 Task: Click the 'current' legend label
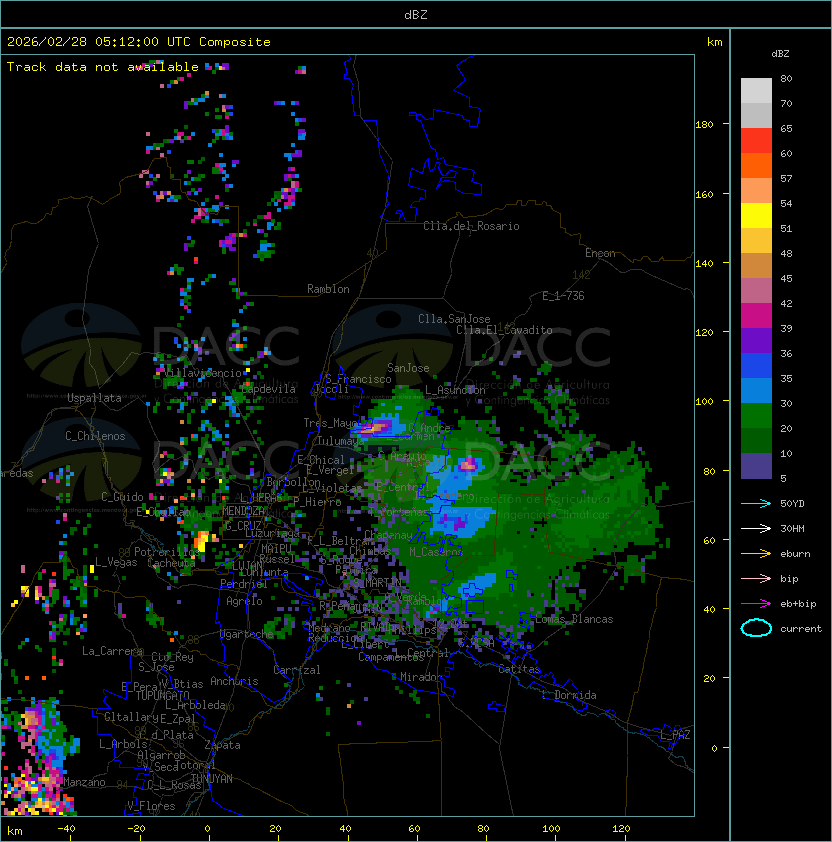(801, 629)
